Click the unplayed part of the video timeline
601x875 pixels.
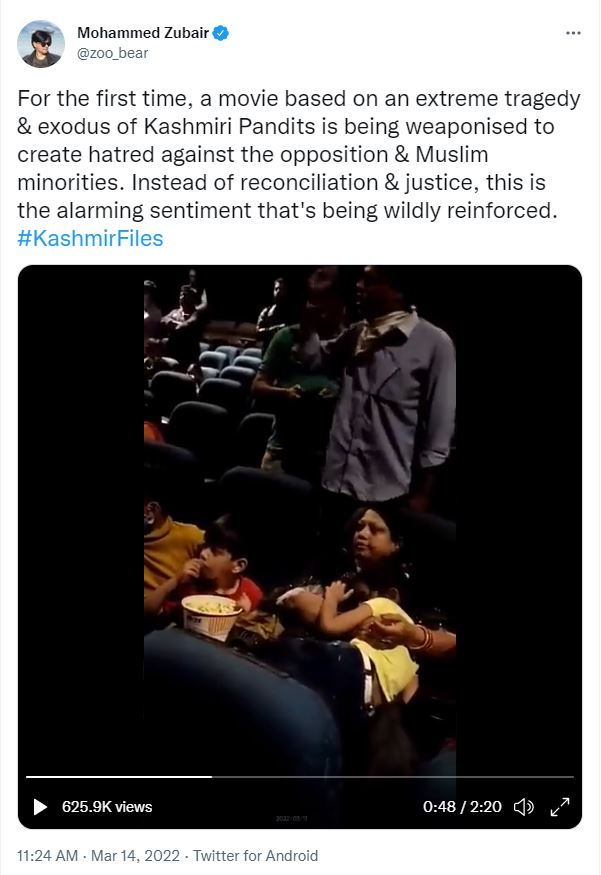tap(393, 776)
